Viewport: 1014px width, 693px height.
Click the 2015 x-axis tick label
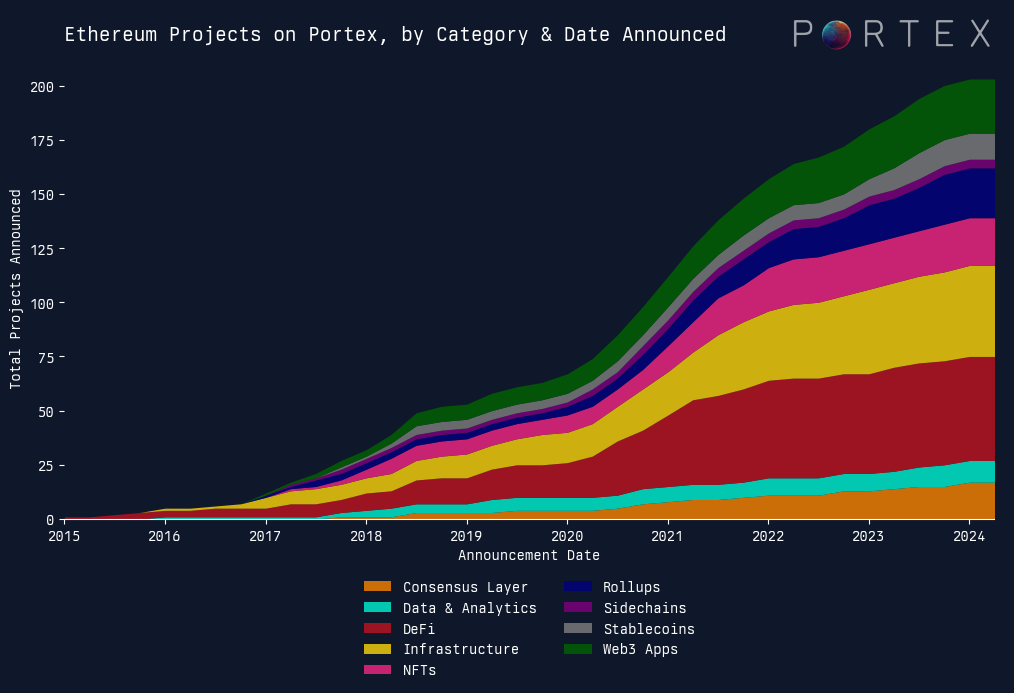tap(65, 536)
